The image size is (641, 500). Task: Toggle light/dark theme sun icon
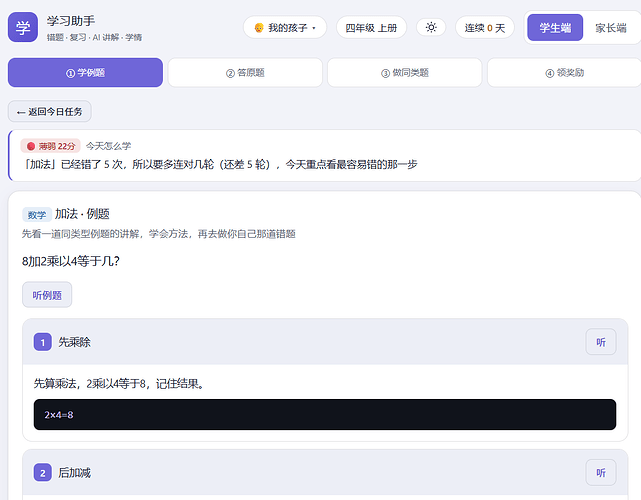click(x=431, y=27)
